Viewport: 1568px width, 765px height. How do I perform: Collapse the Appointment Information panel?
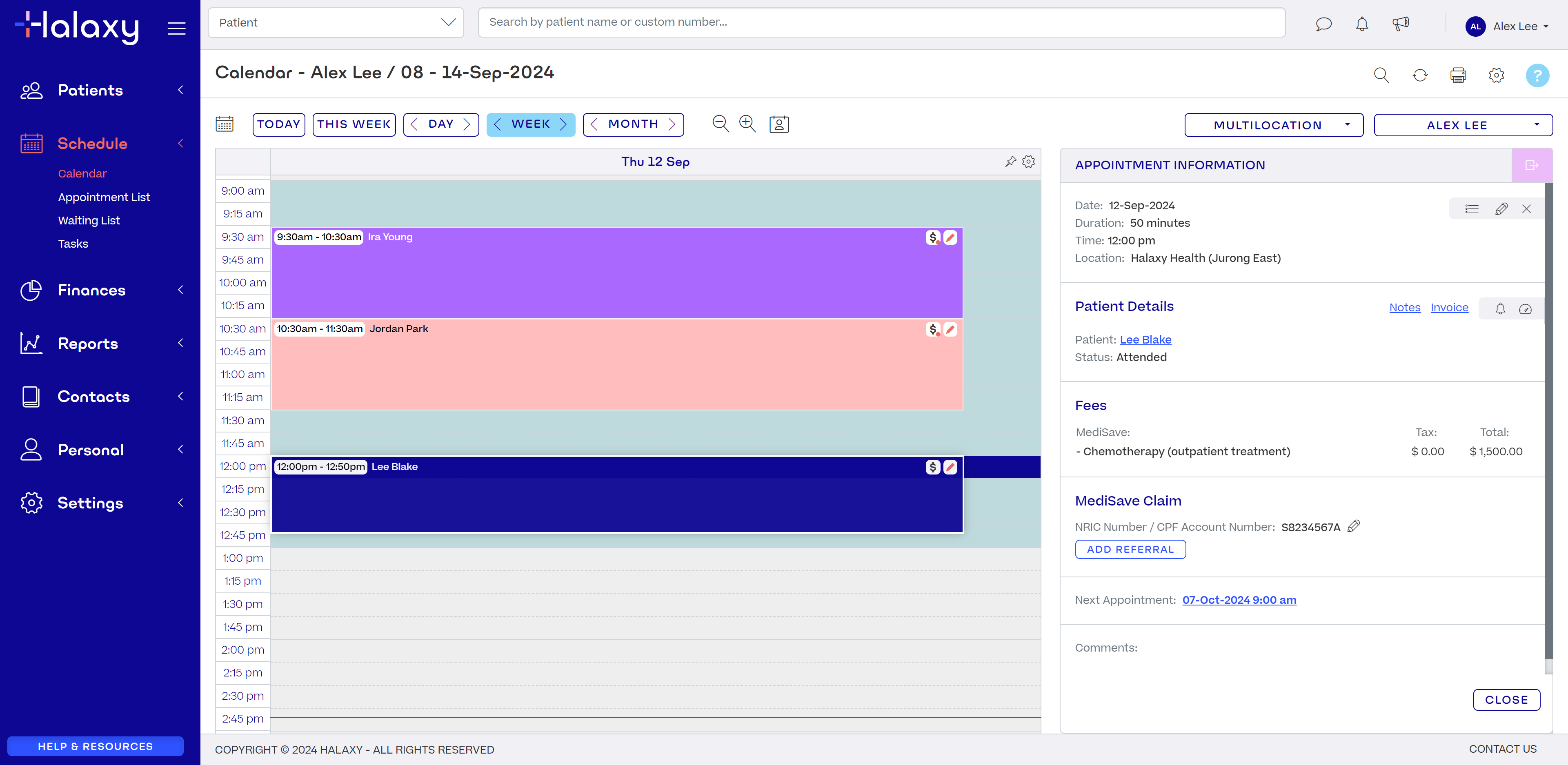(1532, 165)
